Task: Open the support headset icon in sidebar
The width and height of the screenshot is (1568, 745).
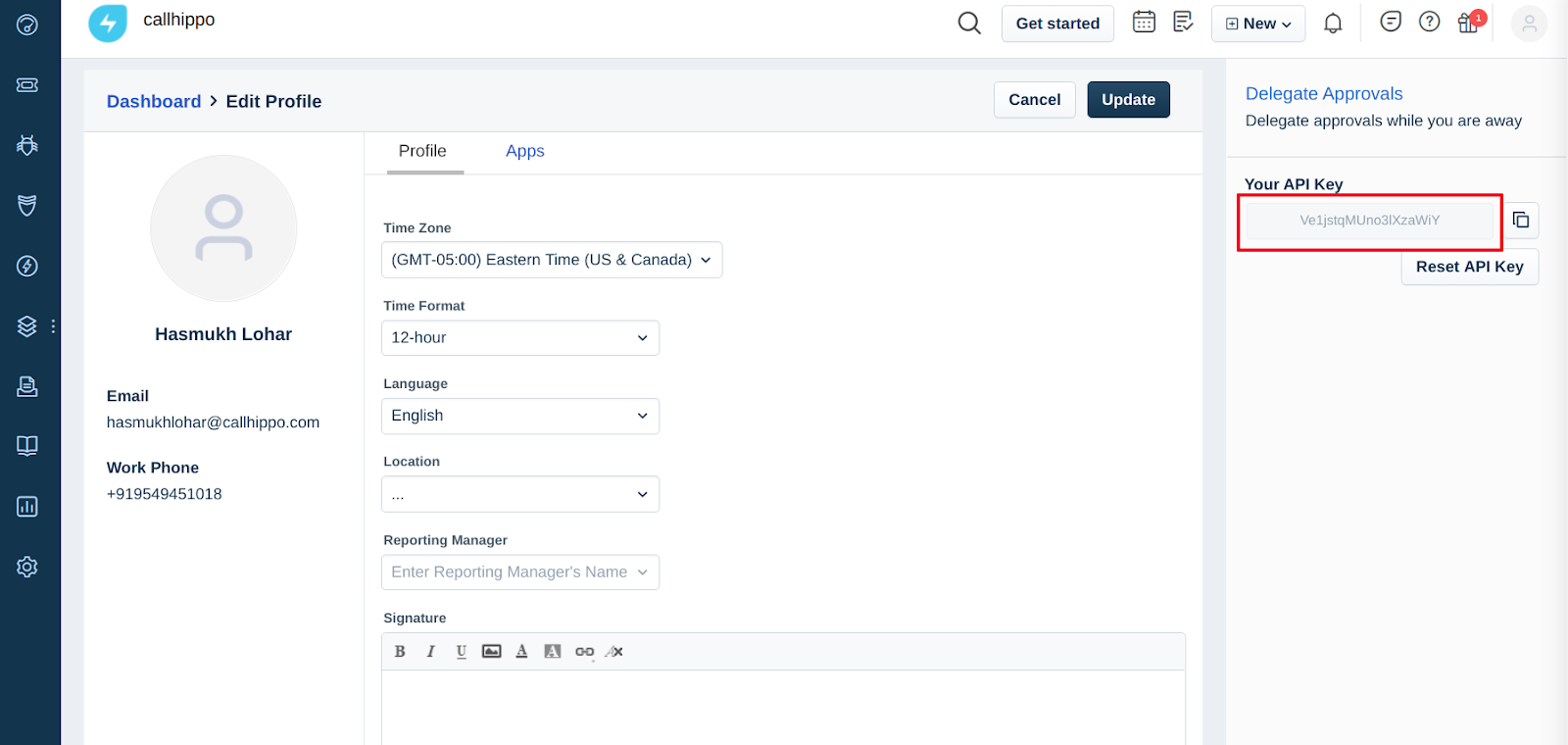Action: pos(27,25)
